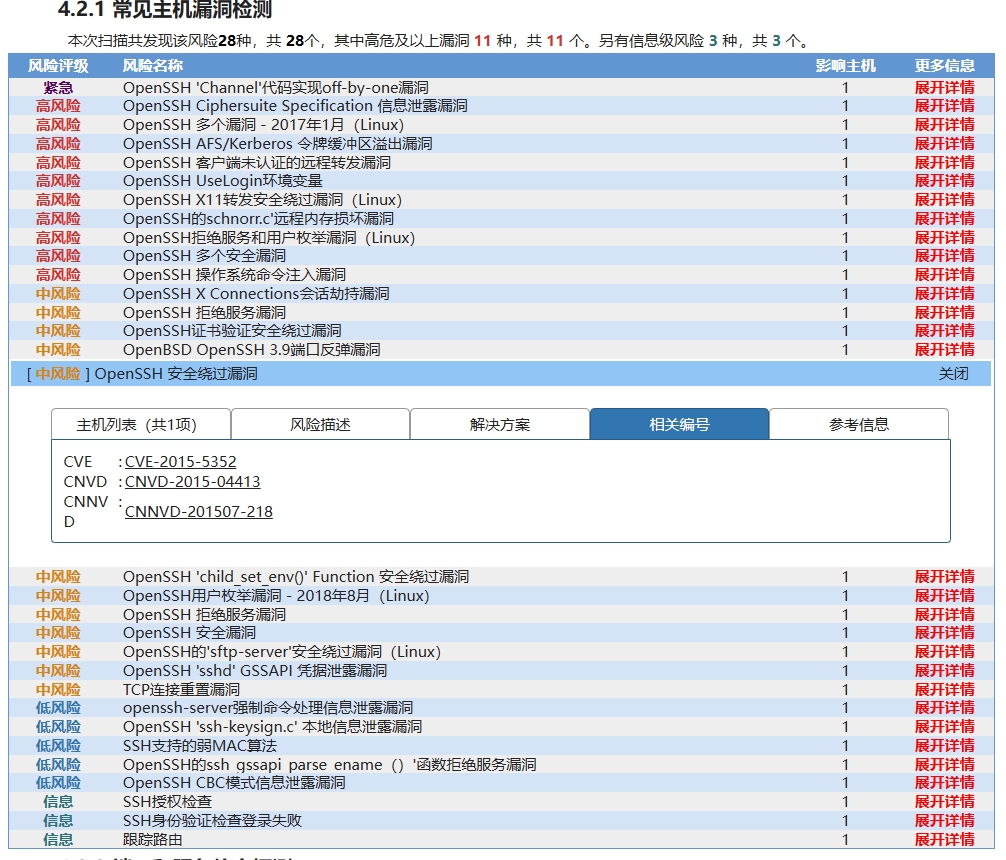Expand details for X Connections会话劫持漏洞

[944, 293]
